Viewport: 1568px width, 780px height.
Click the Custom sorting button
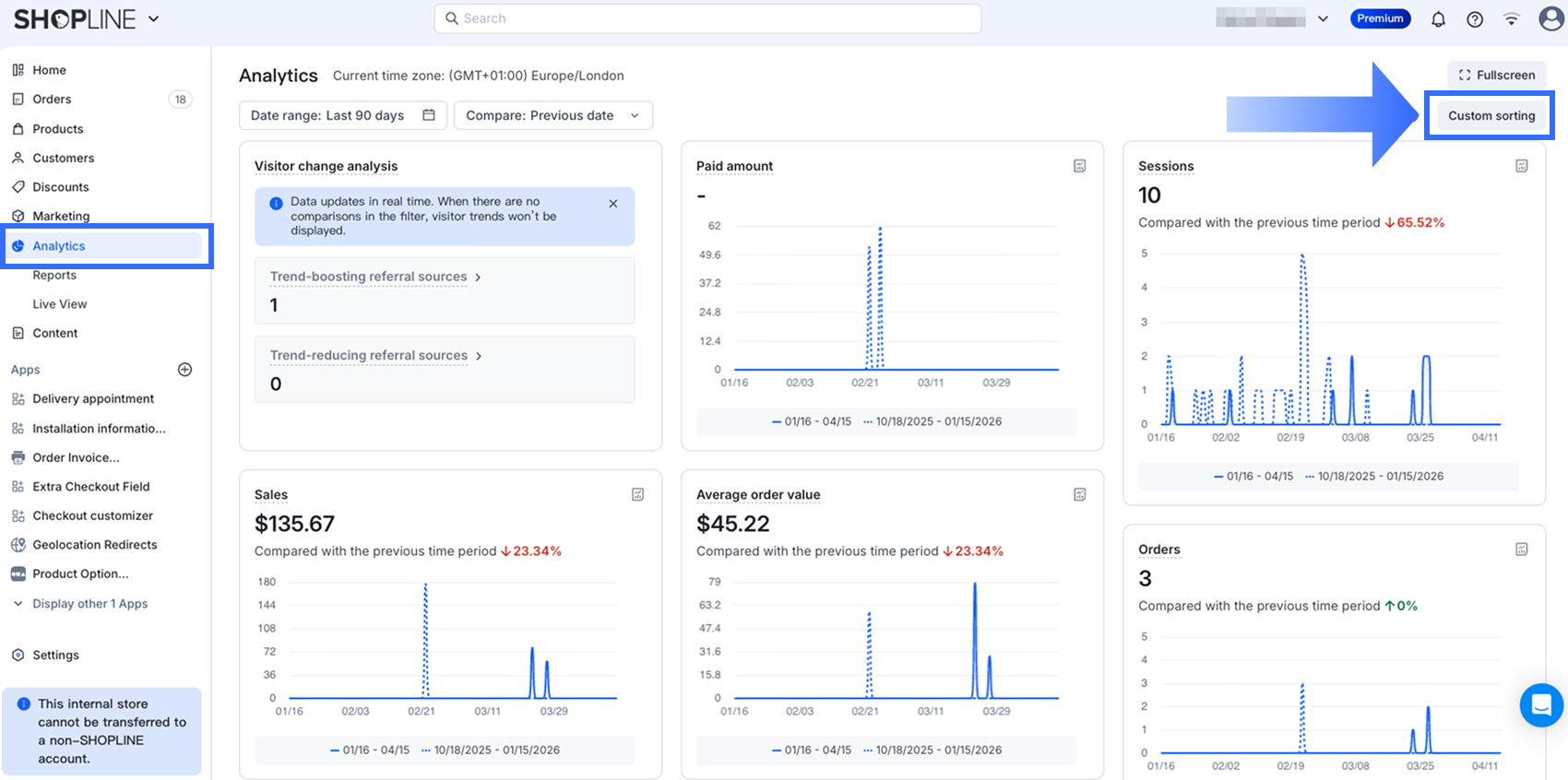pos(1491,115)
